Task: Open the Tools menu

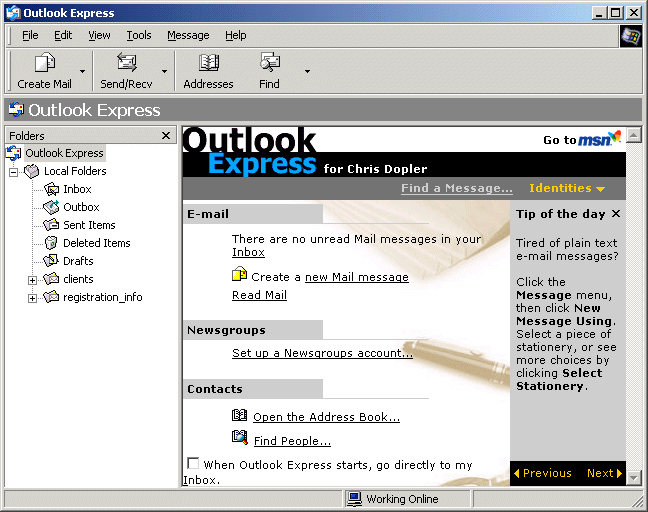Action: (139, 36)
